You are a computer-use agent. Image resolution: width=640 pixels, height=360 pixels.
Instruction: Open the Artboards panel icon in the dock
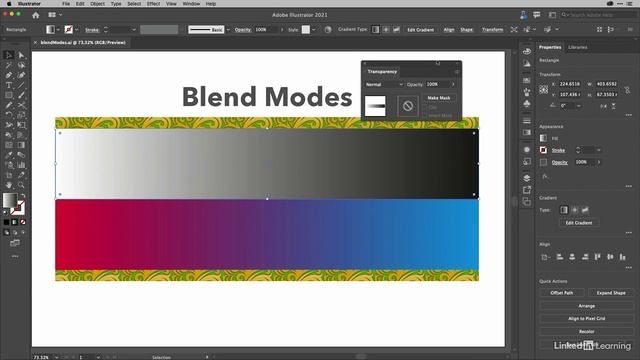[x=527, y=202]
